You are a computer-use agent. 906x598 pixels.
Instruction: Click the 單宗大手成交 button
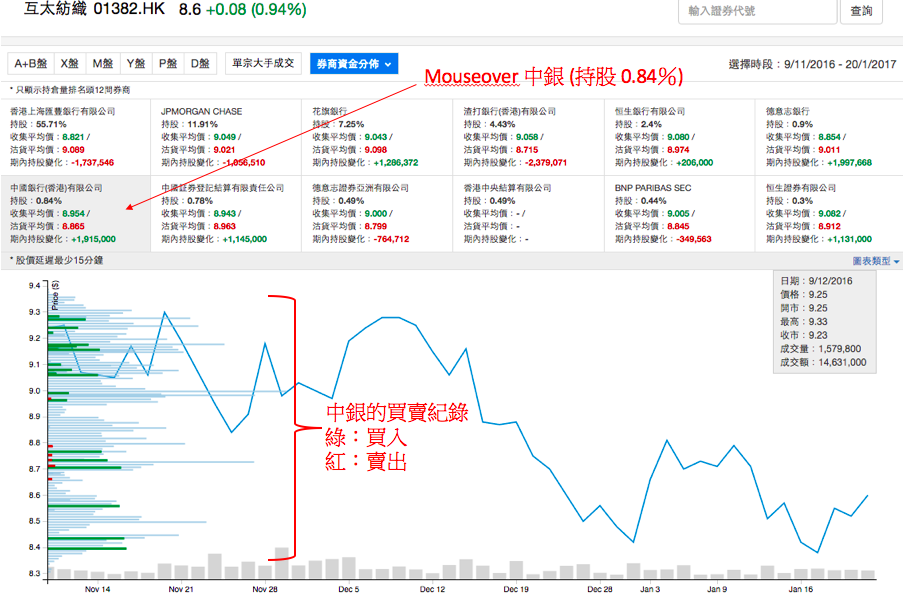(262, 63)
